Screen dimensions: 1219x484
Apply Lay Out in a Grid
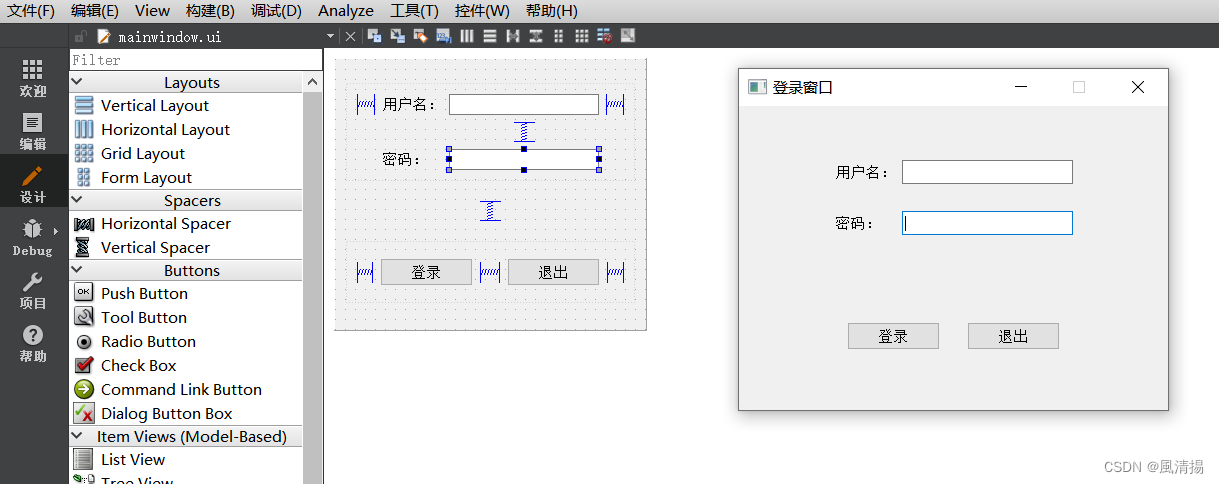click(x=582, y=36)
